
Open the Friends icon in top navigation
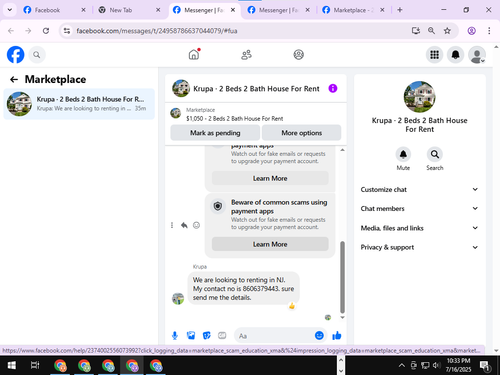click(x=246, y=55)
